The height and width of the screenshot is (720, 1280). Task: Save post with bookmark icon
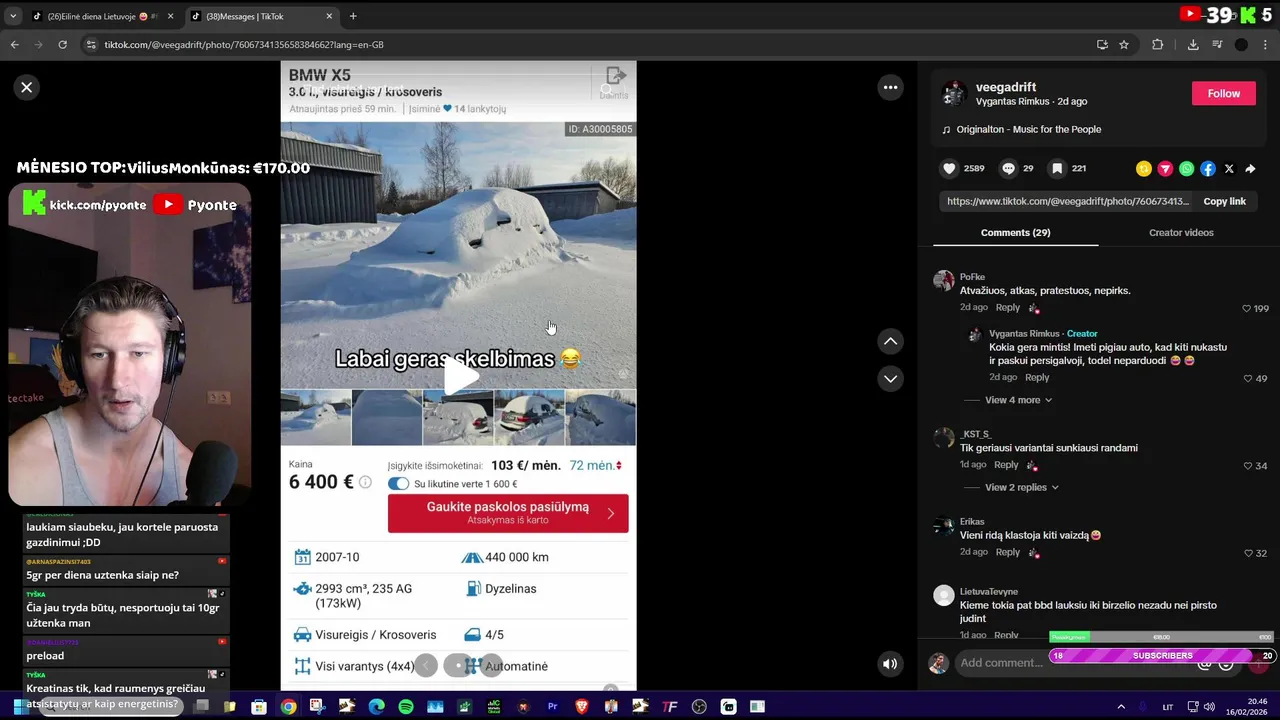[x=1057, y=169]
